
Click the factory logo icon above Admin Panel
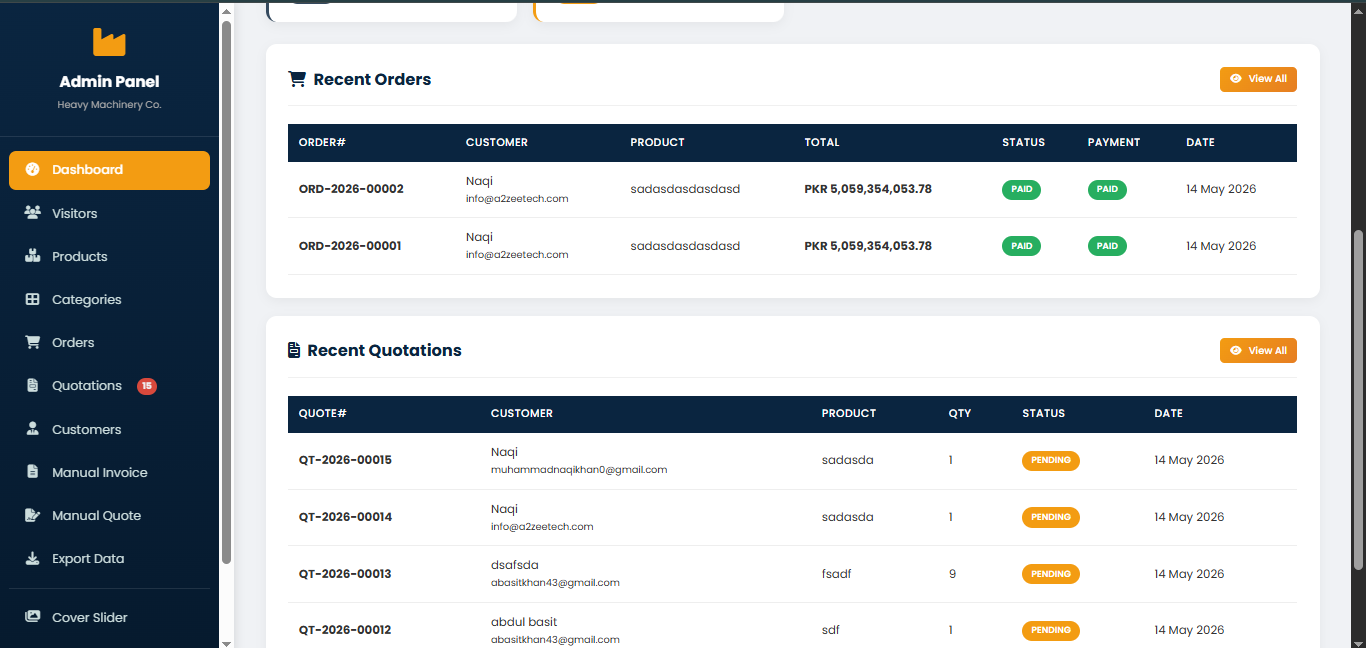pyautogui.click(x=109, y=42)
